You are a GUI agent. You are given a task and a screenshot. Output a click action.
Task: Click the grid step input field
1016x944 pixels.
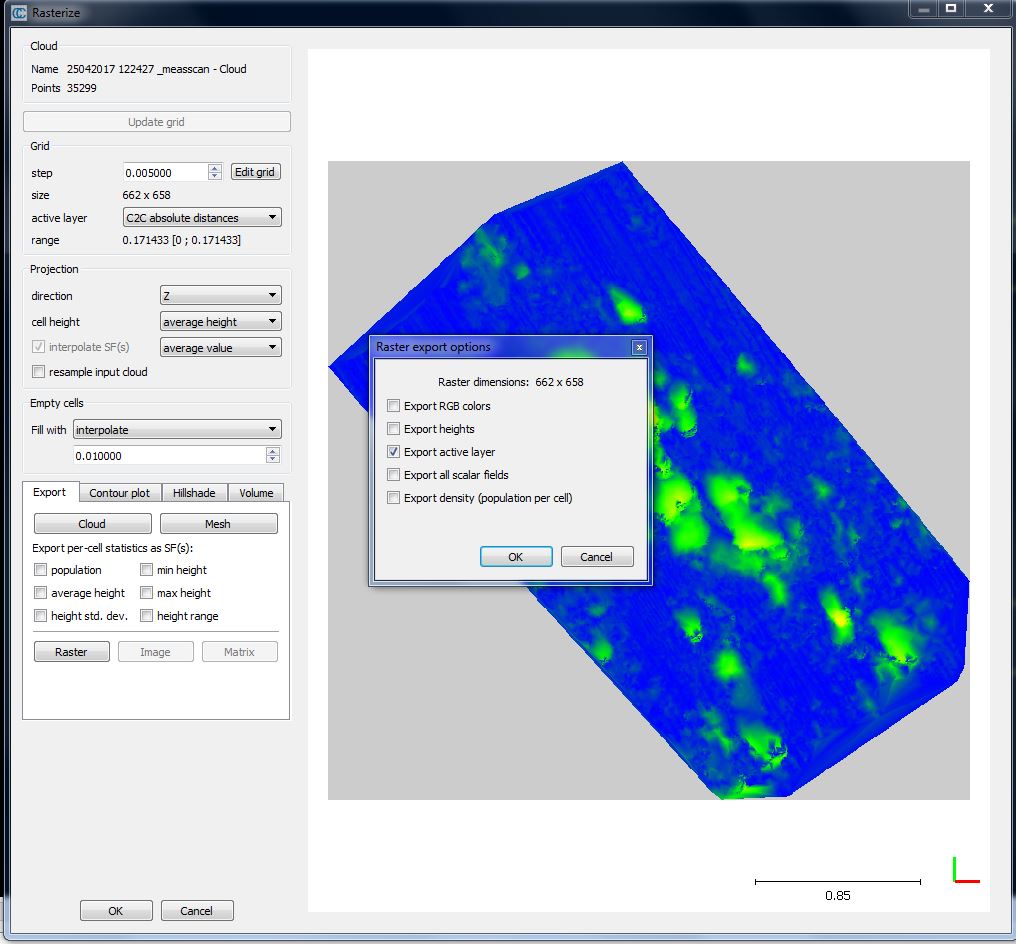[165, 172]
